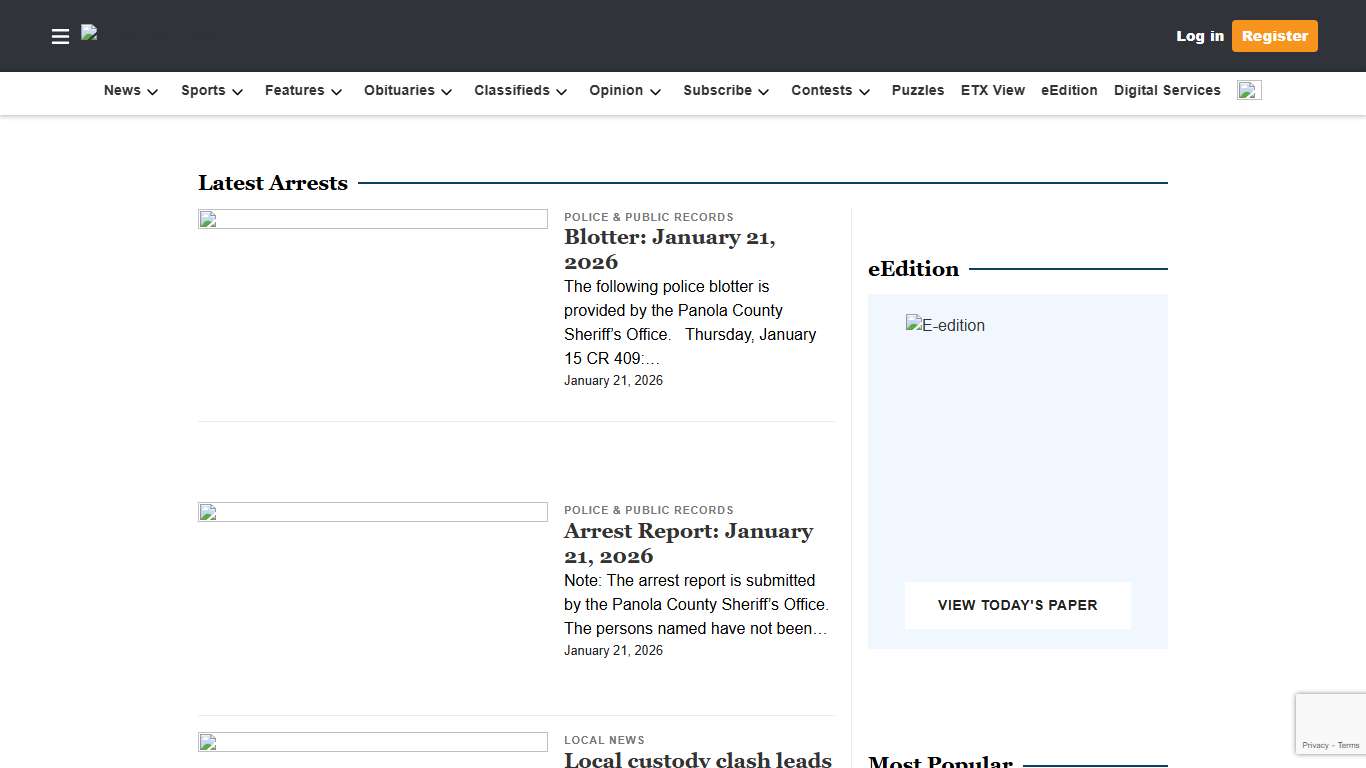Click the broken image icon after Digital Services
This screenshot has height=768, width=1366.
[1249, 91]
